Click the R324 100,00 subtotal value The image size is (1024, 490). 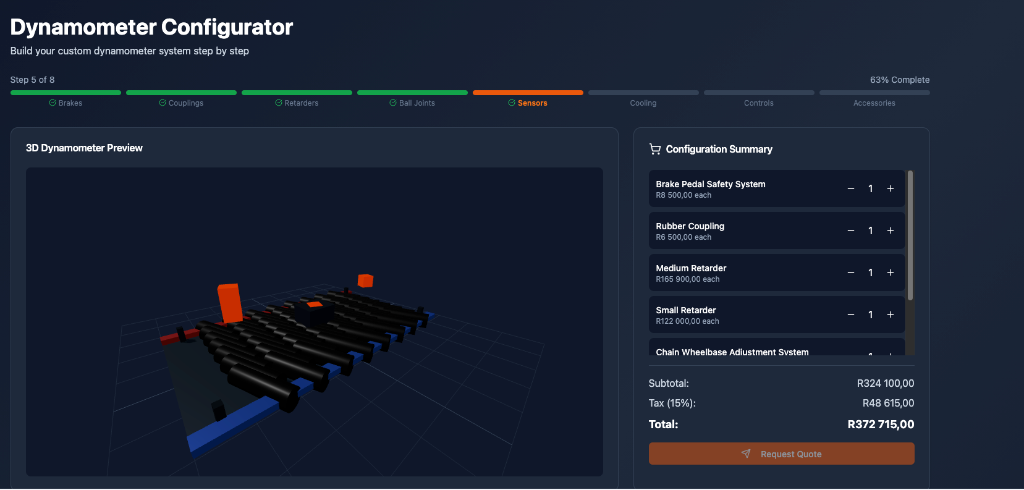pos(886,384)
